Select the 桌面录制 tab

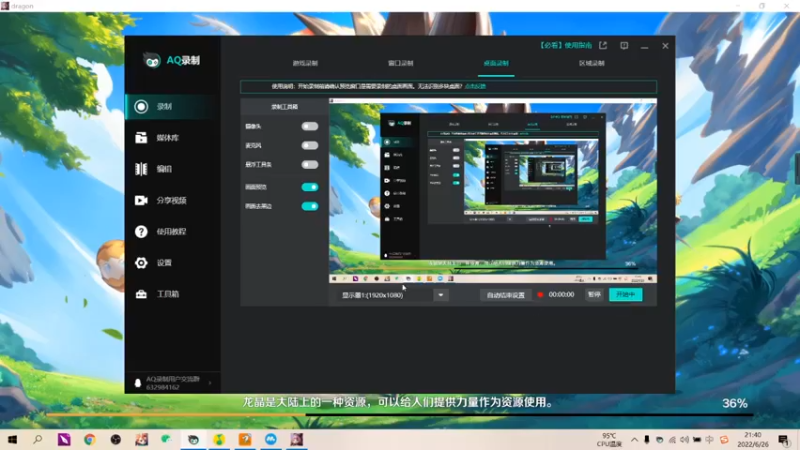tap(496, 63)
